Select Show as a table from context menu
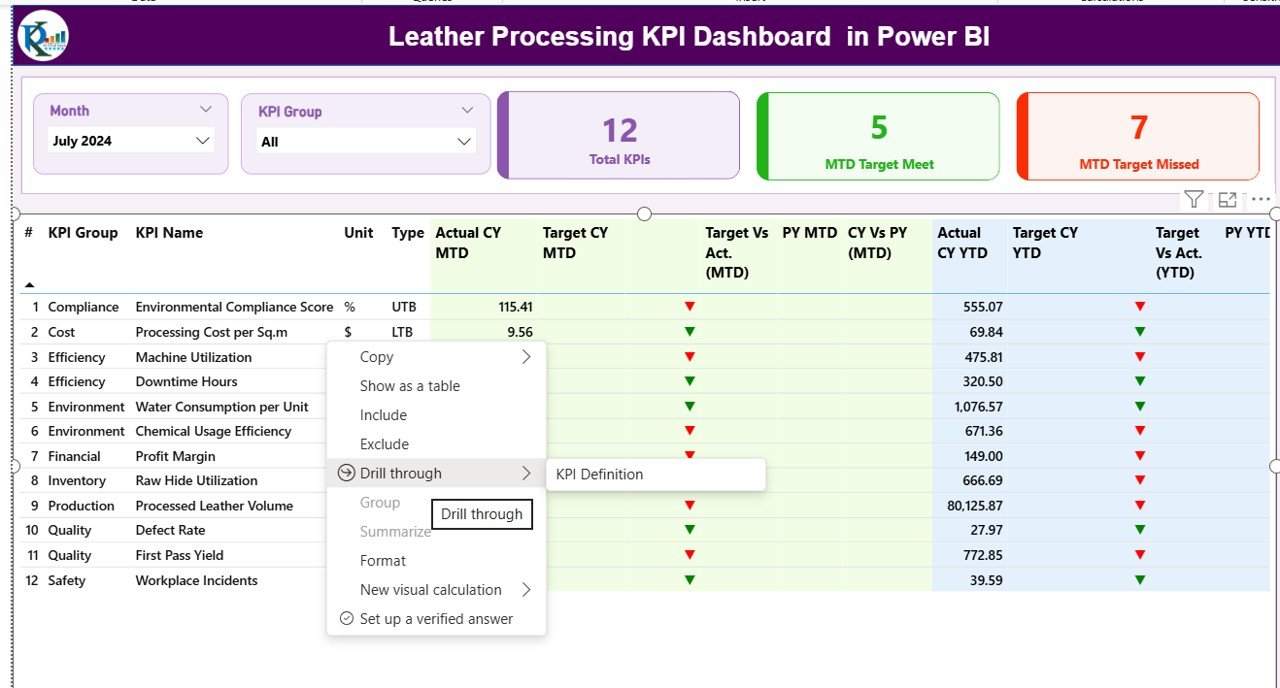Screen dimensions: 1280x688 (x=409, y=386)
